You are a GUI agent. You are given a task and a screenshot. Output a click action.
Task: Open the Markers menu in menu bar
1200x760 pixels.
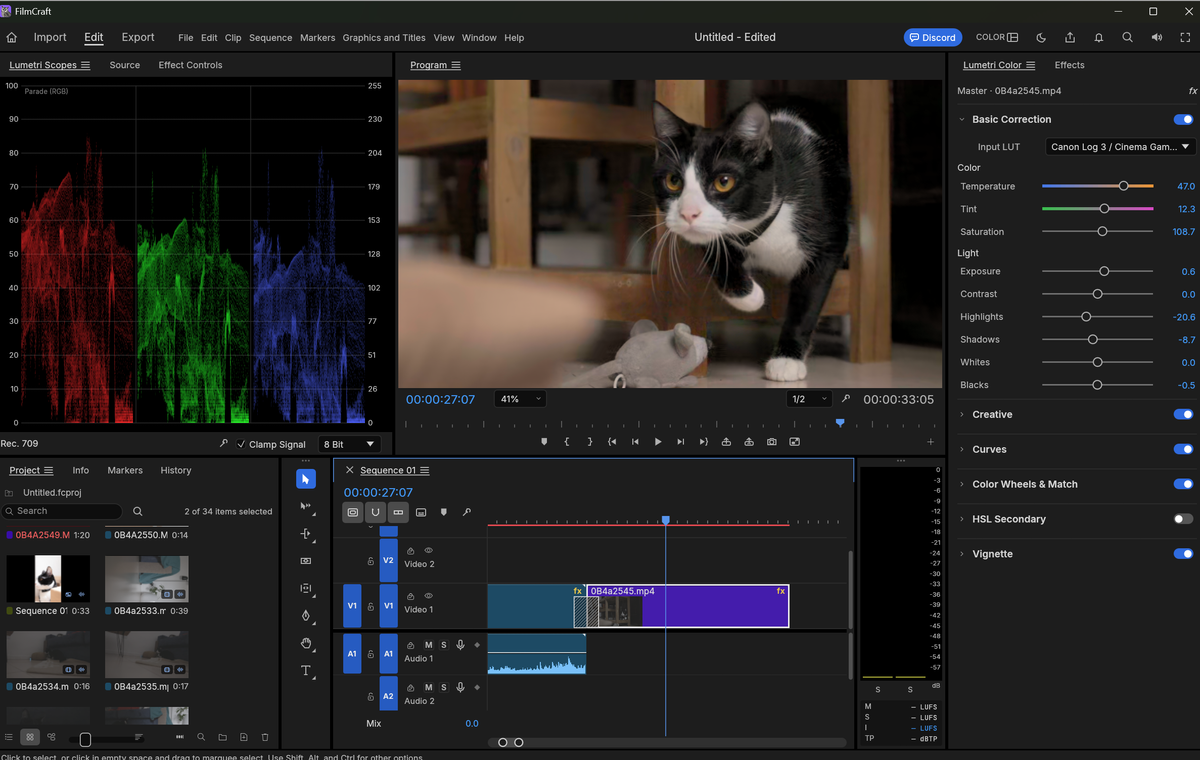click(x=317, y=38)
